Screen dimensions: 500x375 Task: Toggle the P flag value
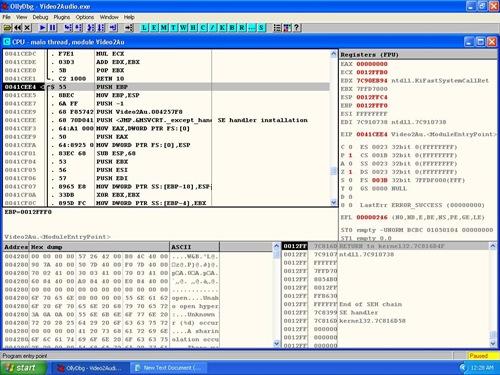point(350,155)
